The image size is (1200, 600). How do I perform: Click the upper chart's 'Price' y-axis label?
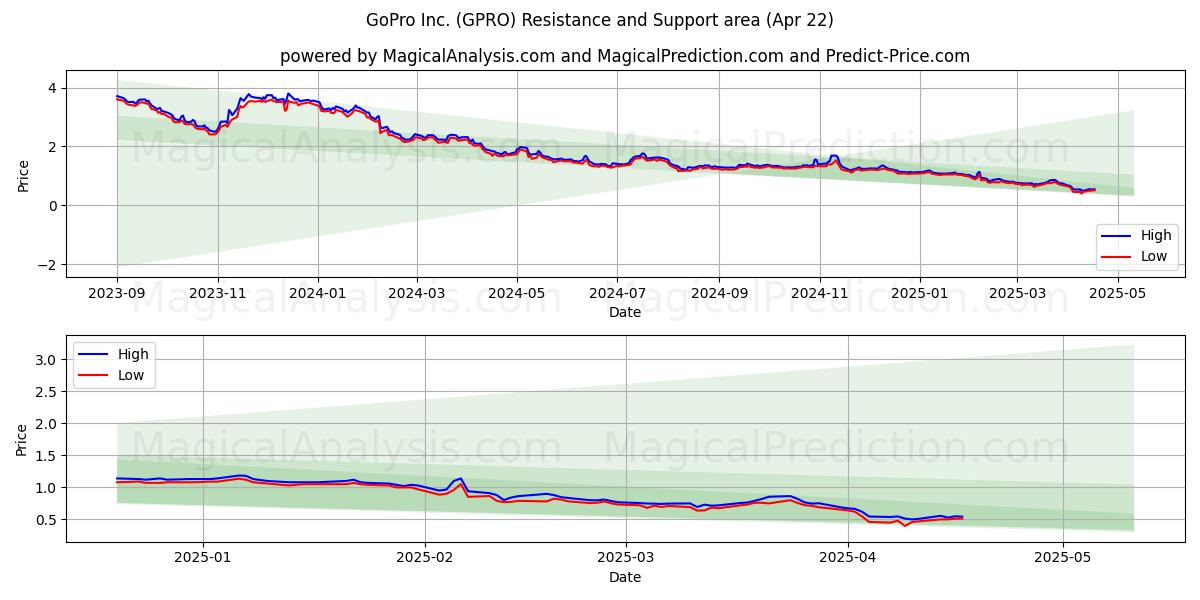click(x=23, y=175)
